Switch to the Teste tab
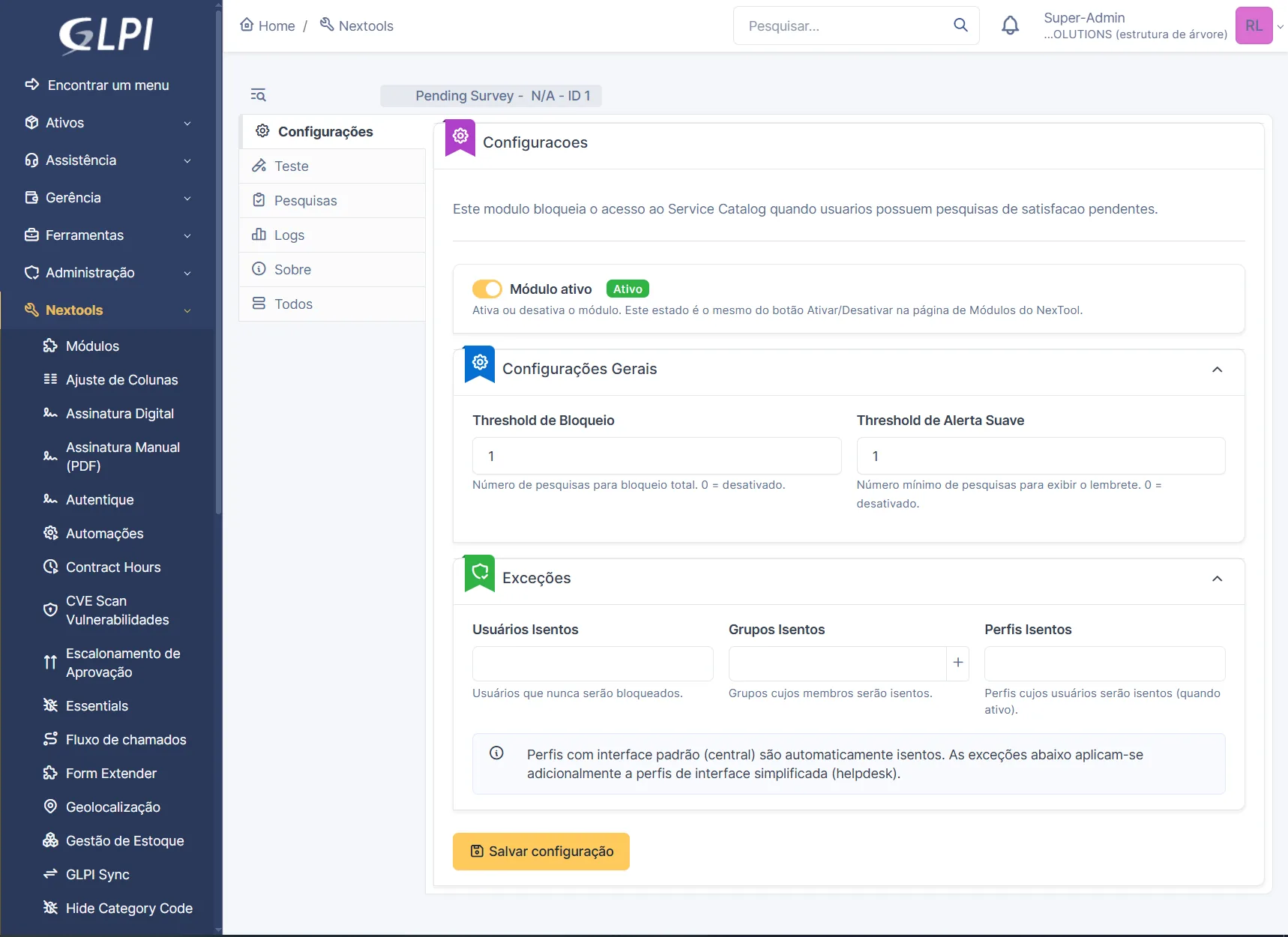 coord(333,166)
